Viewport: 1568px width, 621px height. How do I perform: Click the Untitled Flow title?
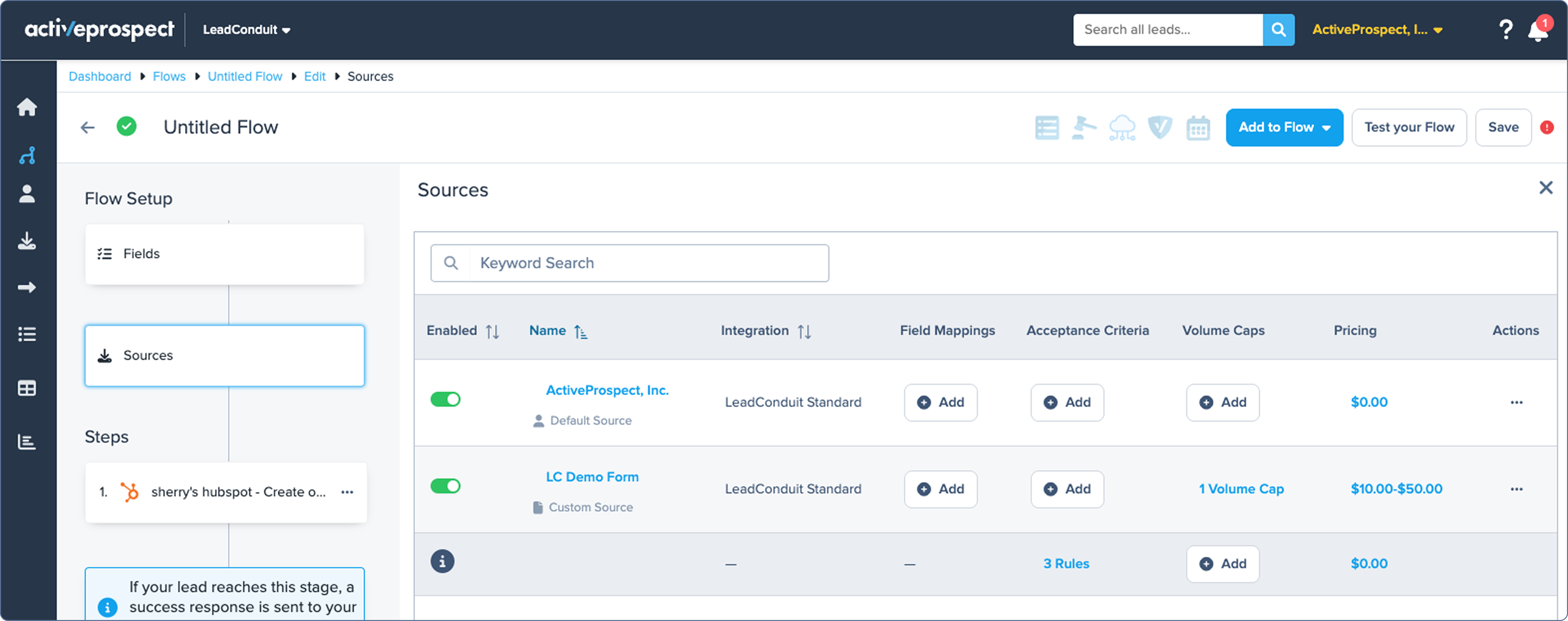coord(221,127)
